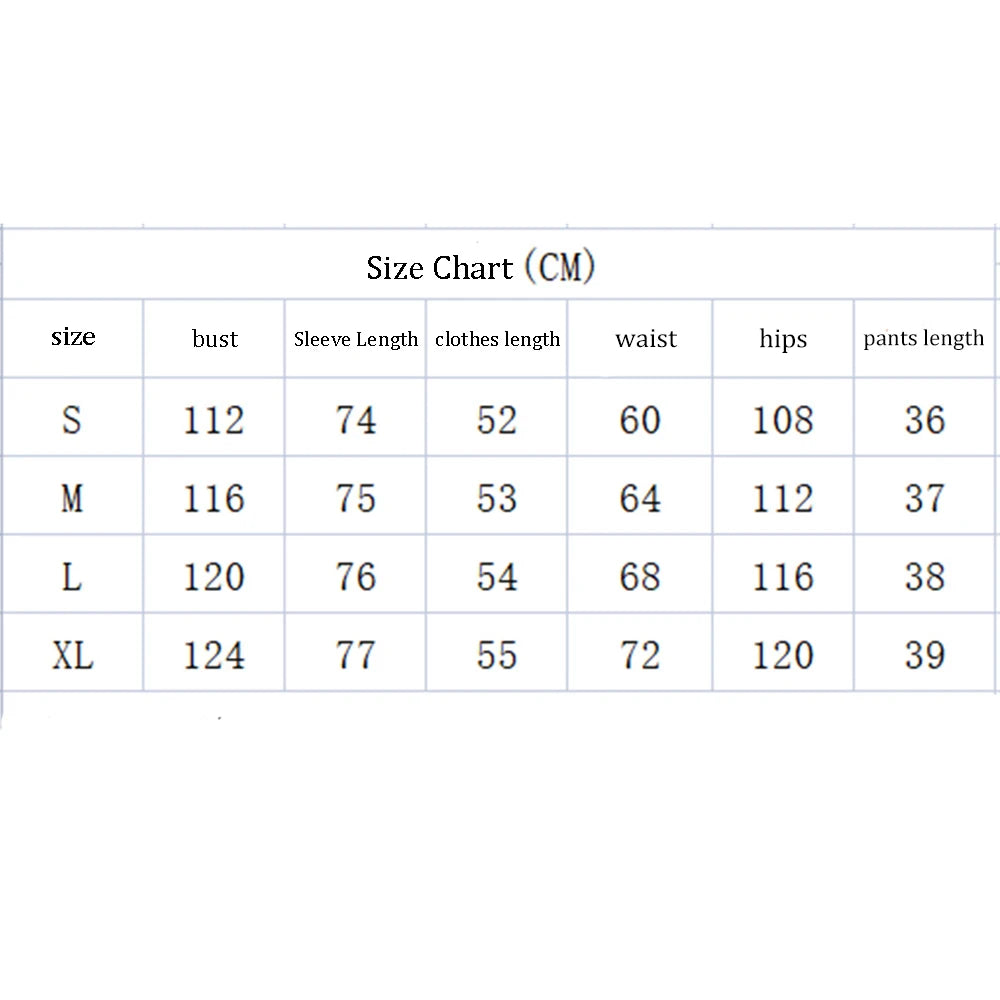Select the hips column header

(x=783, y=339)
